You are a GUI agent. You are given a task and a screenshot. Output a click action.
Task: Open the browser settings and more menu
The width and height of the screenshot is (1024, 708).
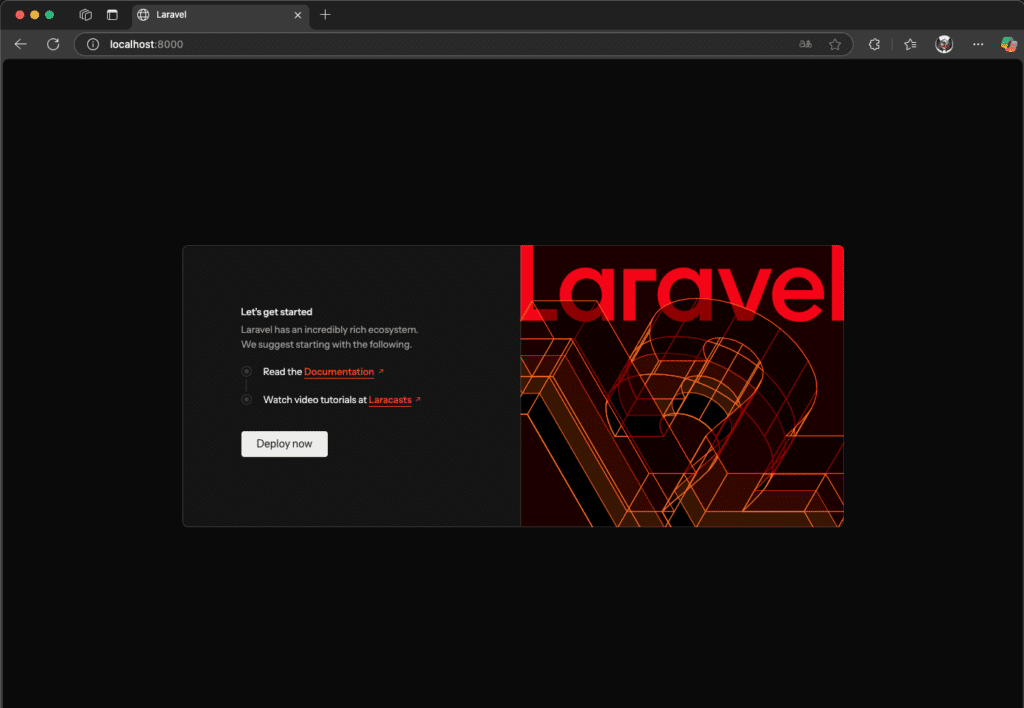(x=978, y=44)
